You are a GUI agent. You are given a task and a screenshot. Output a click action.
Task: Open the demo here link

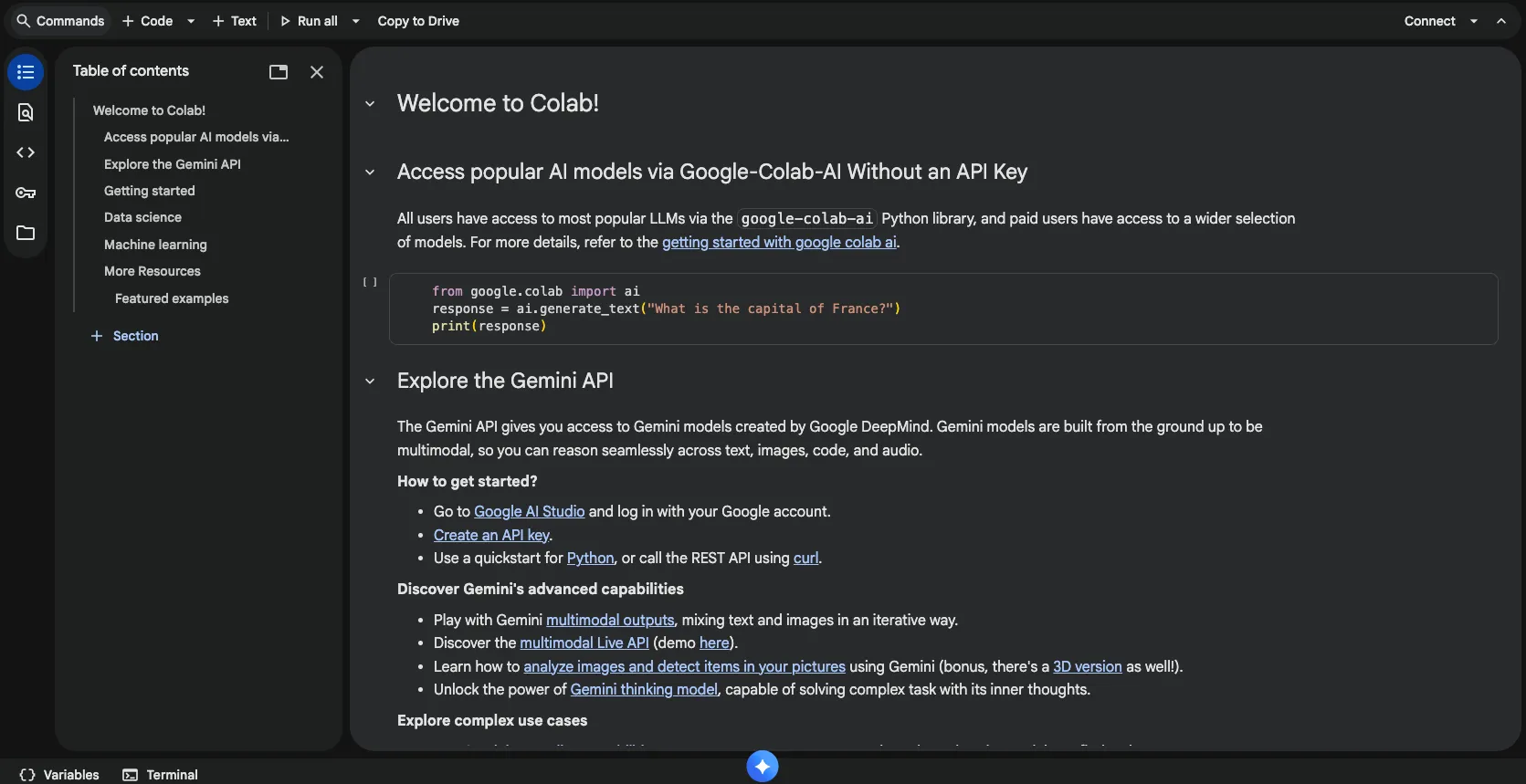tap(714, 643)
